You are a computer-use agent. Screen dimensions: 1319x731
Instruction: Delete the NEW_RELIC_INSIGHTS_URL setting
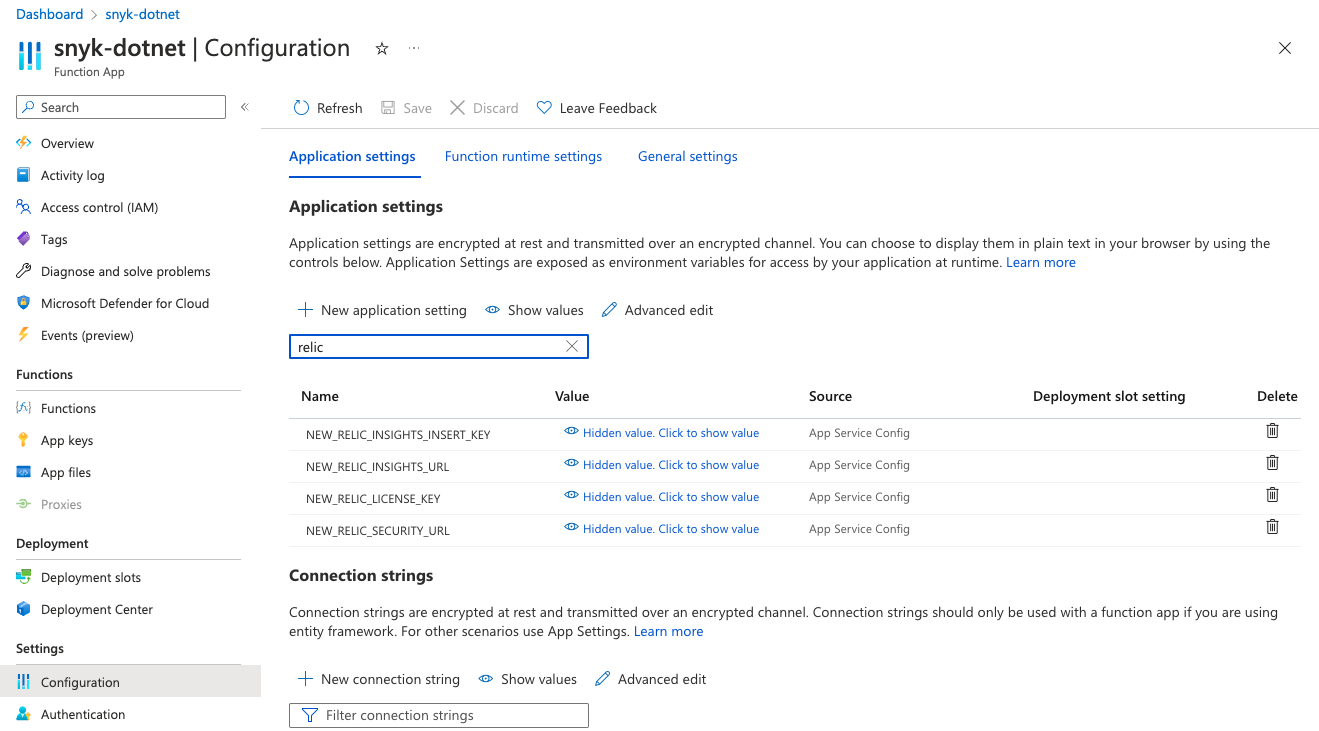point(1272,462)
